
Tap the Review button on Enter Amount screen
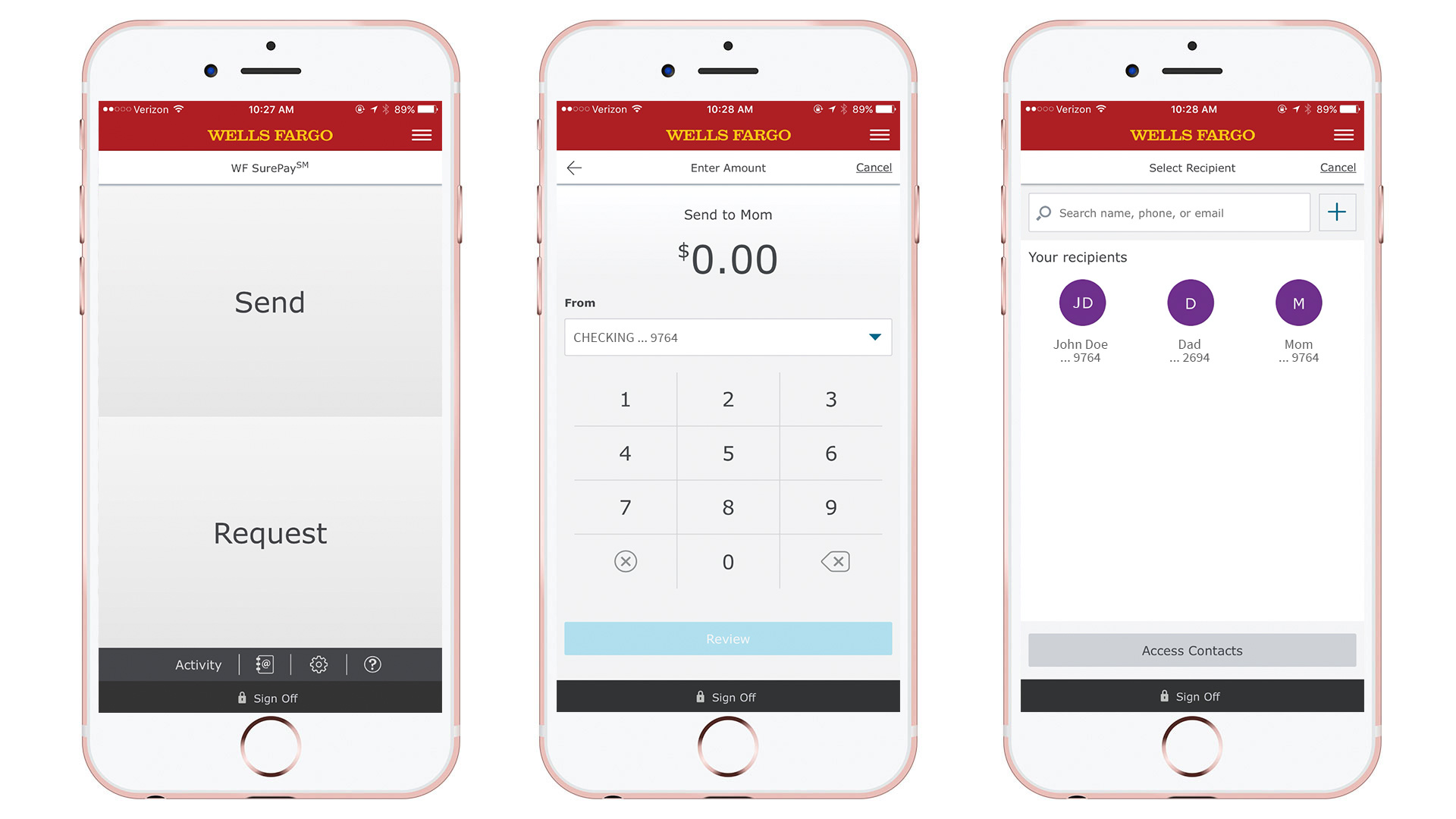click(727, 639)
